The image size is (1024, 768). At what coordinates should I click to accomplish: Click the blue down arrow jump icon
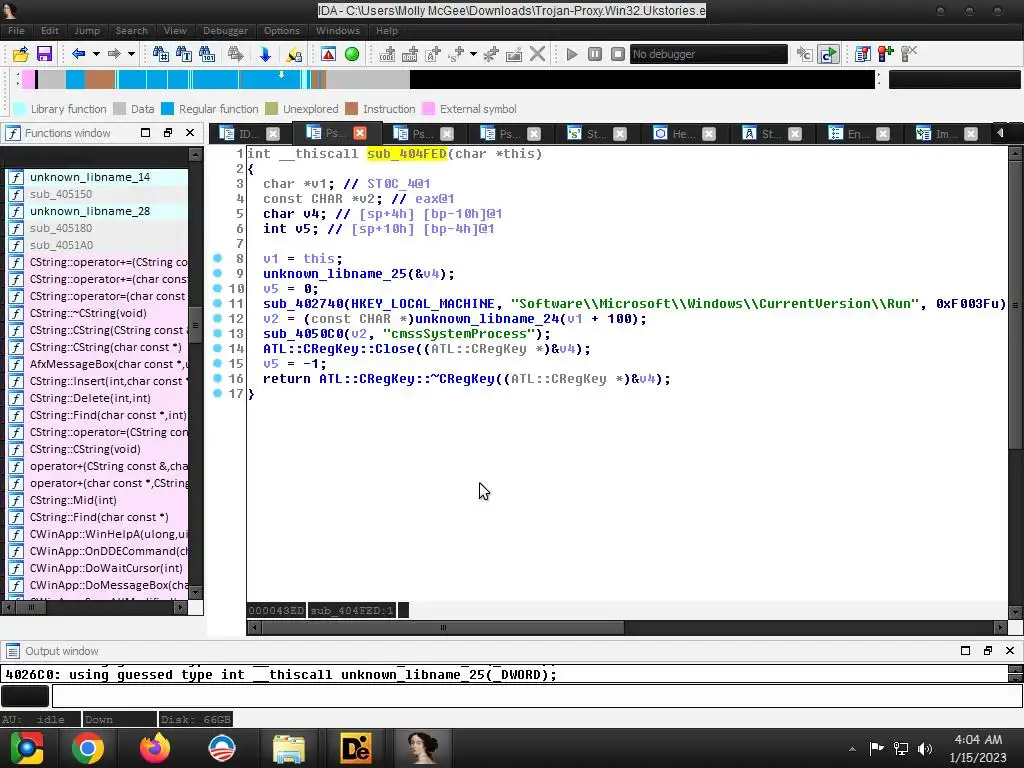[x=265, y=54]
